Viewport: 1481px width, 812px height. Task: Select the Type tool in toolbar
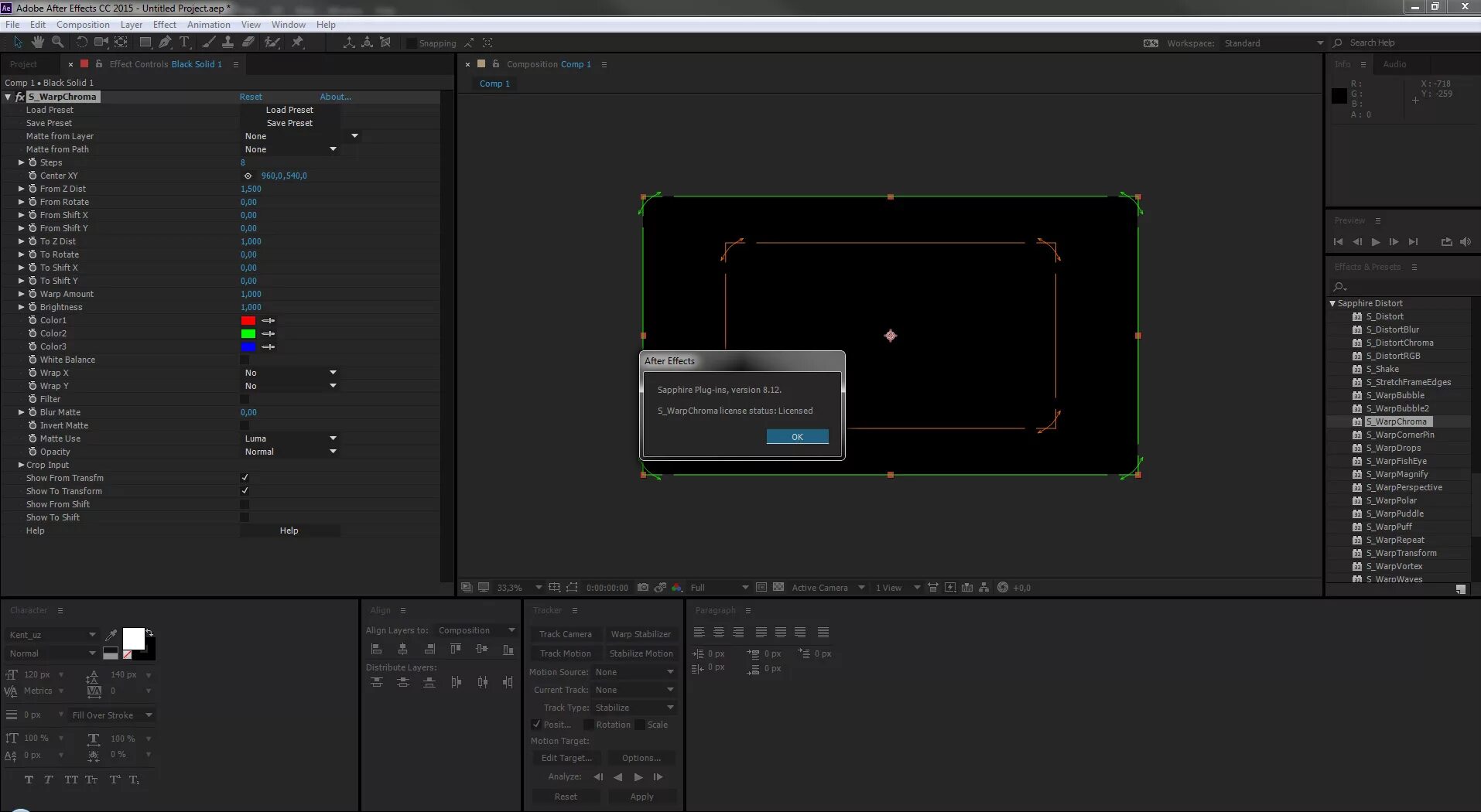coord(184,42)
